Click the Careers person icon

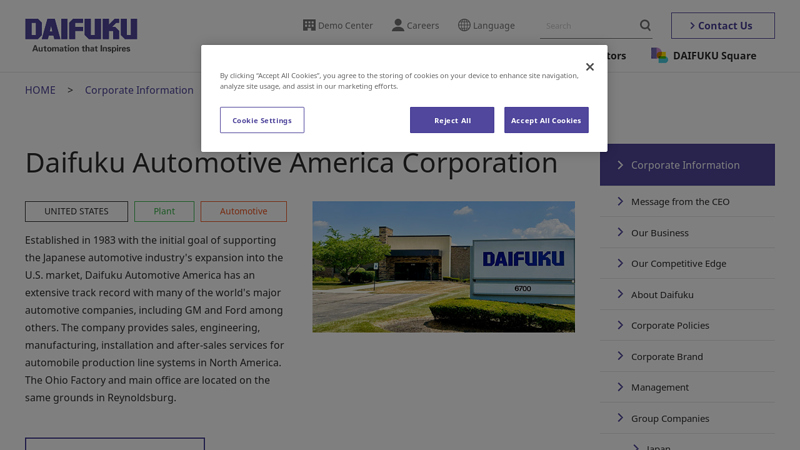397,25
